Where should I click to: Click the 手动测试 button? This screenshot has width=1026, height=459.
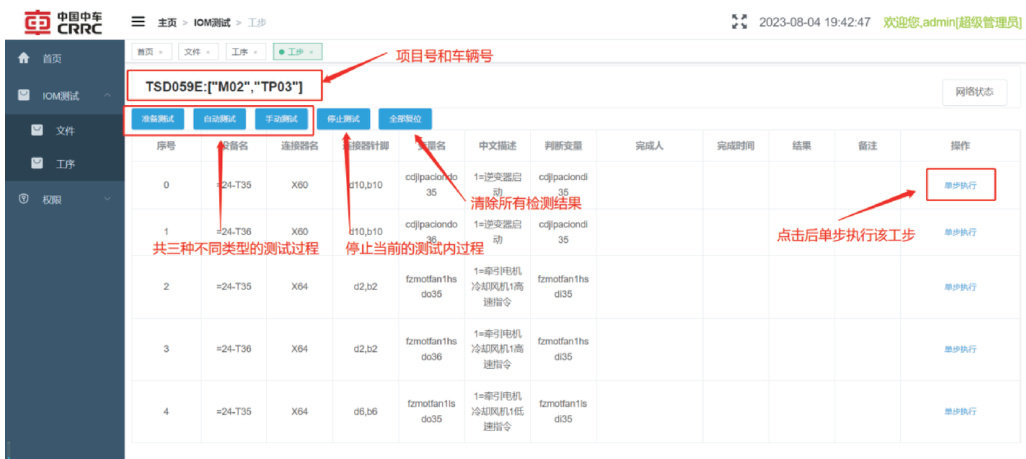280,119
